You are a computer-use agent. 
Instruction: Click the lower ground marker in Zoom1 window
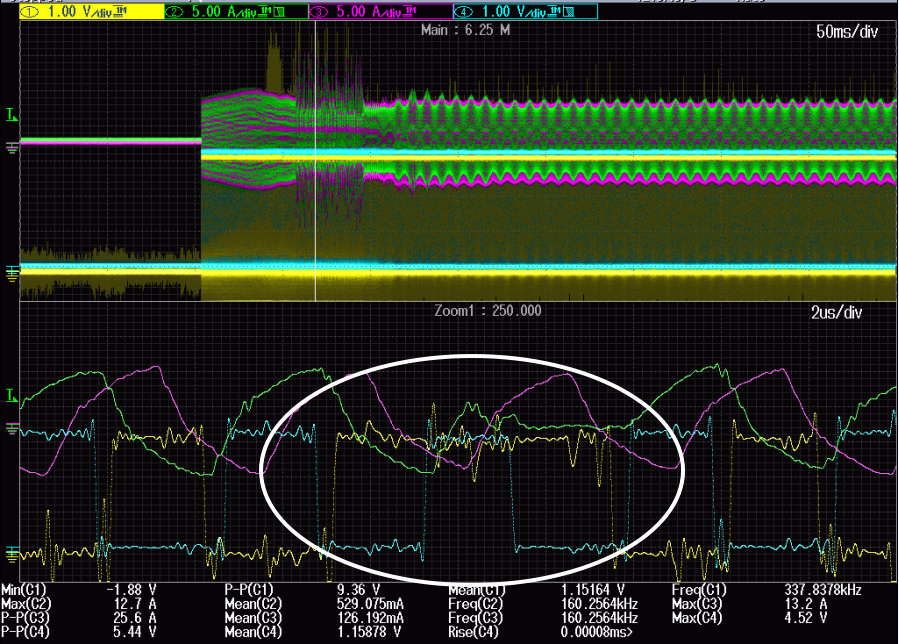pyautogui.click(x=12, y=552)
